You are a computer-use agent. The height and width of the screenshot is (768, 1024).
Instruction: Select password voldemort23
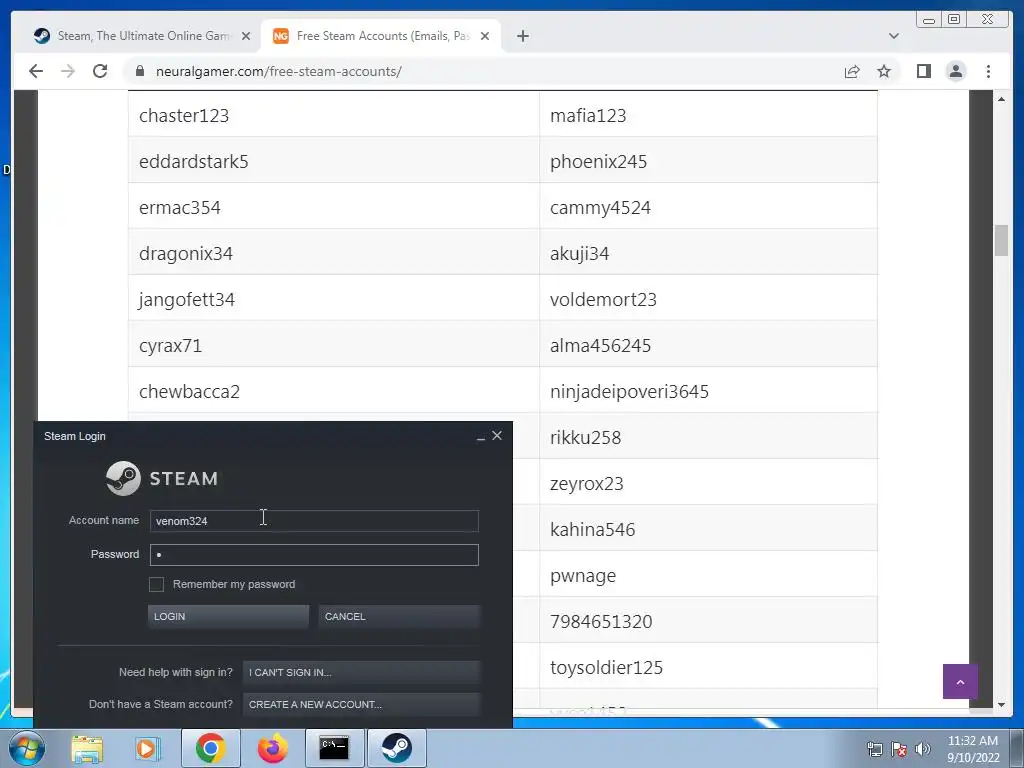(x=603, y=300)
